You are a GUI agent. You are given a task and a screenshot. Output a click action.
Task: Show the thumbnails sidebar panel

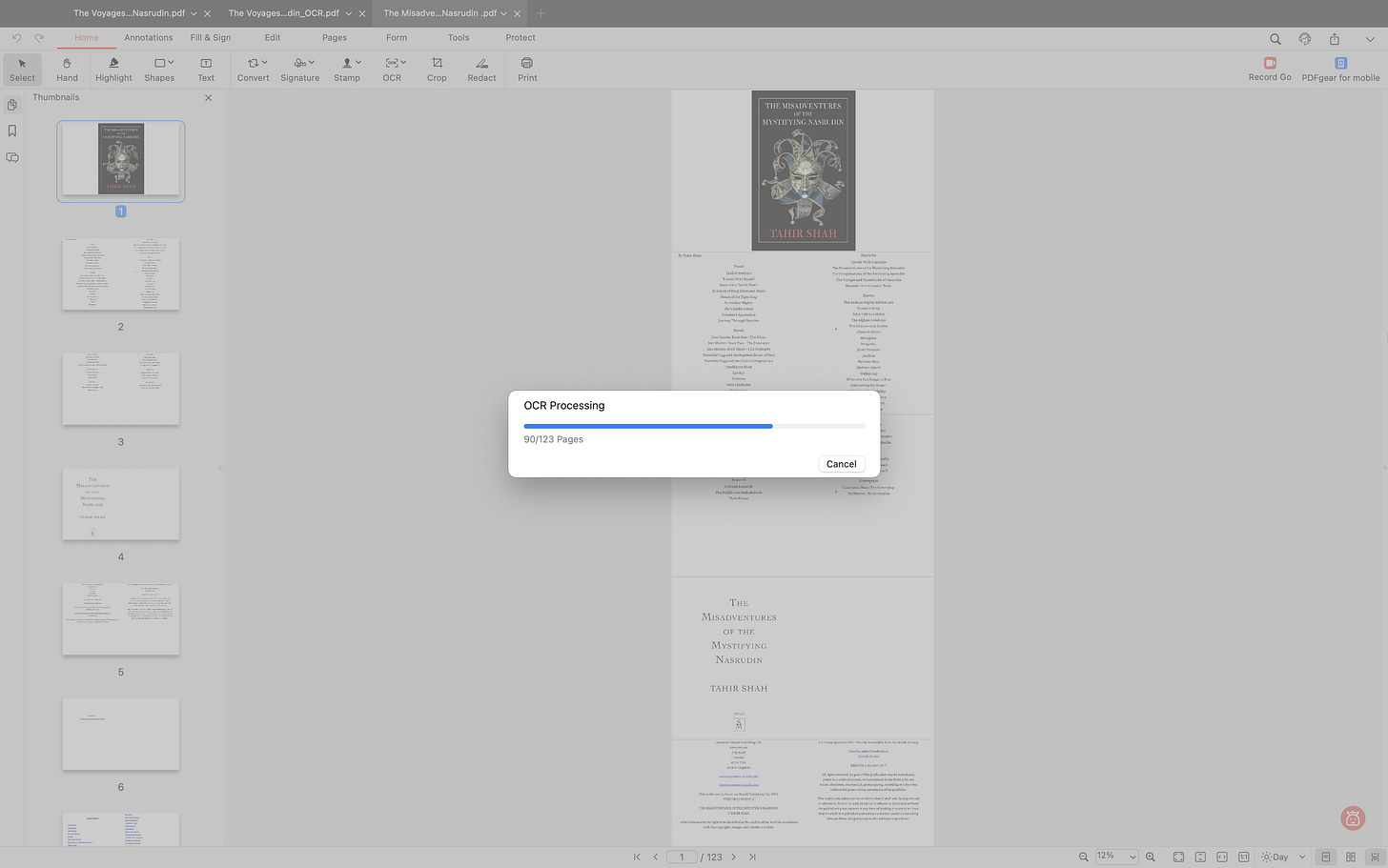[x=12, y=105]
